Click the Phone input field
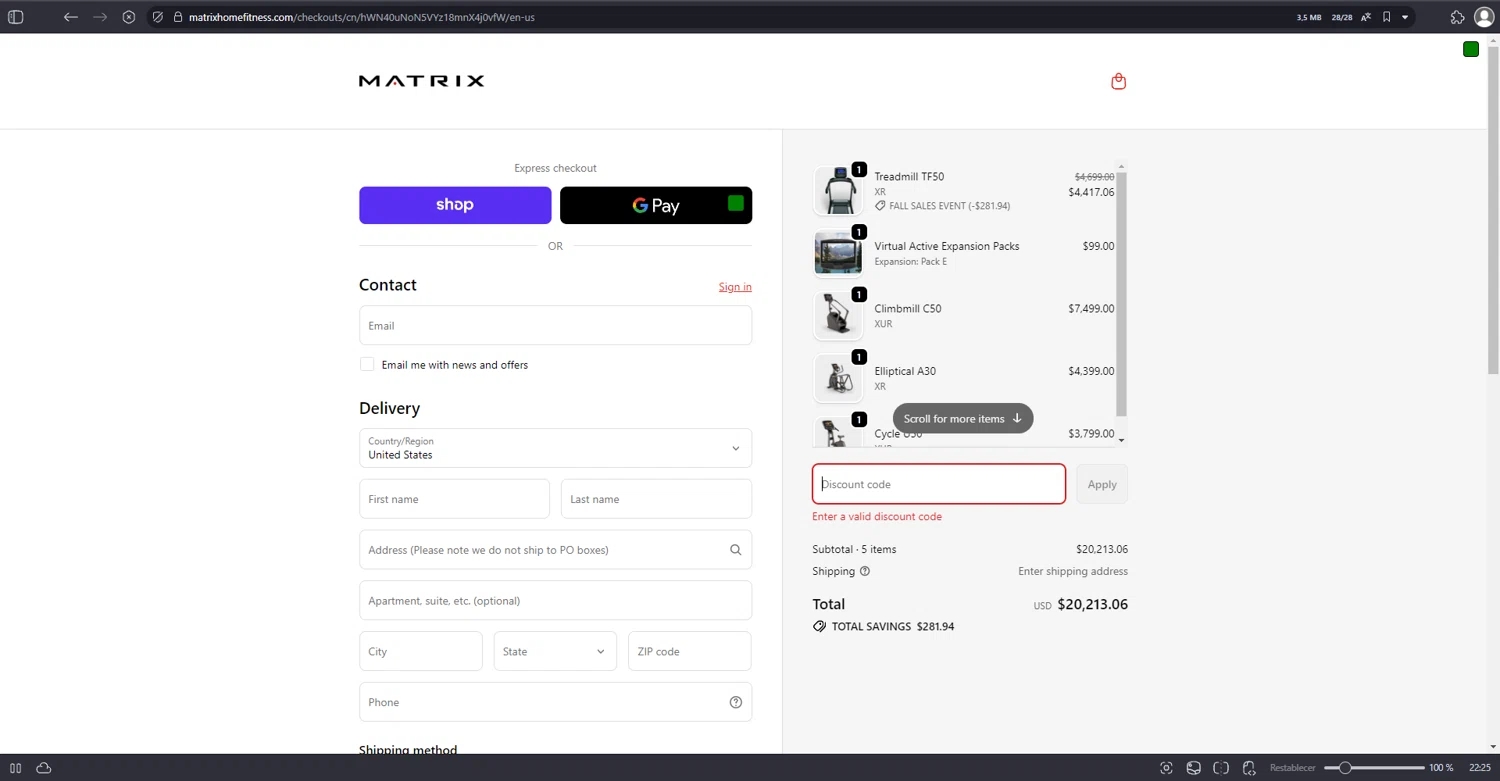 pyautogui.click(x=555, y=702)
